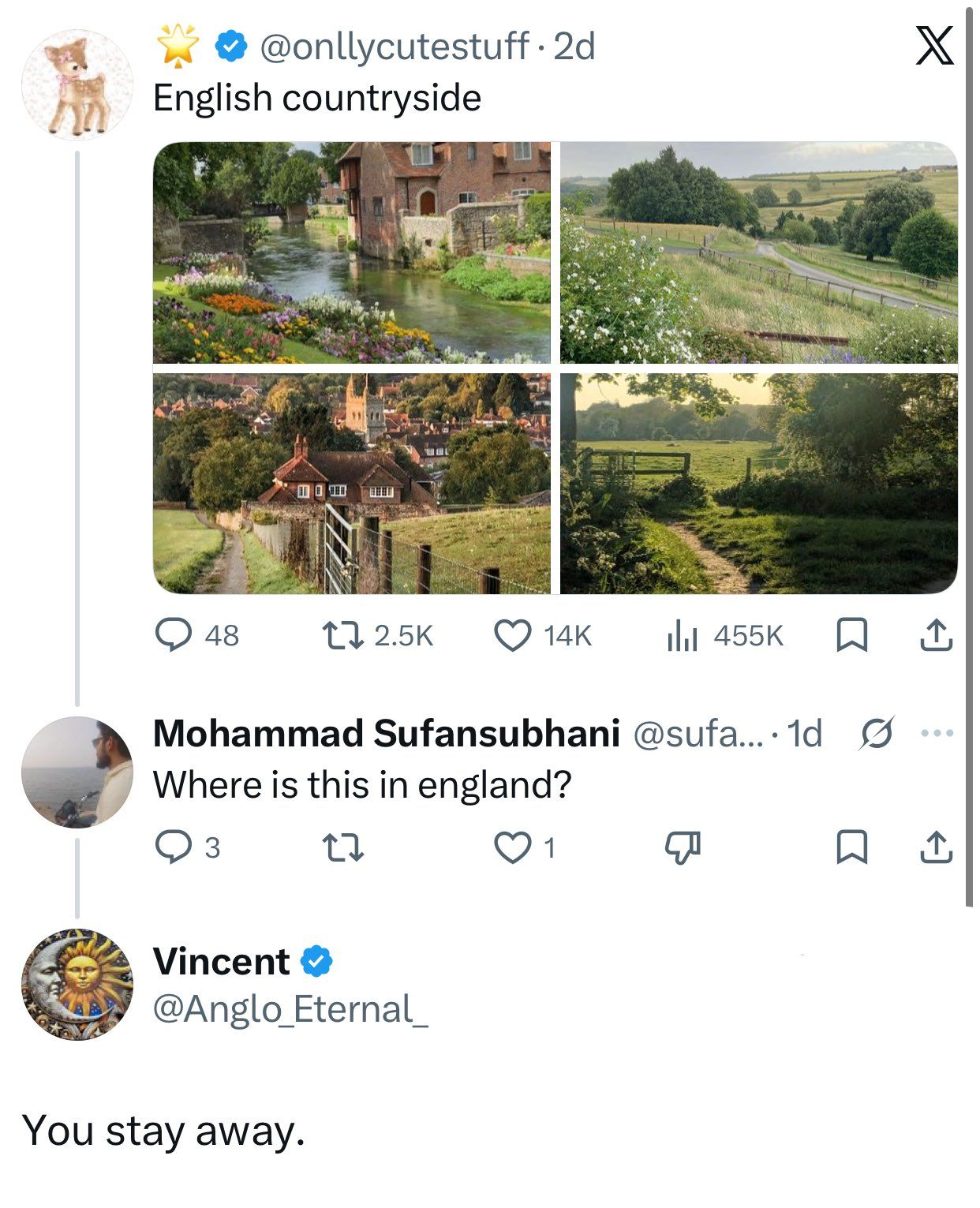The height and width of the screenshot is (1208, 980).
Task: Reply to Mohammad Sufansubhani's comment
Action: click(x=170, y=847)
